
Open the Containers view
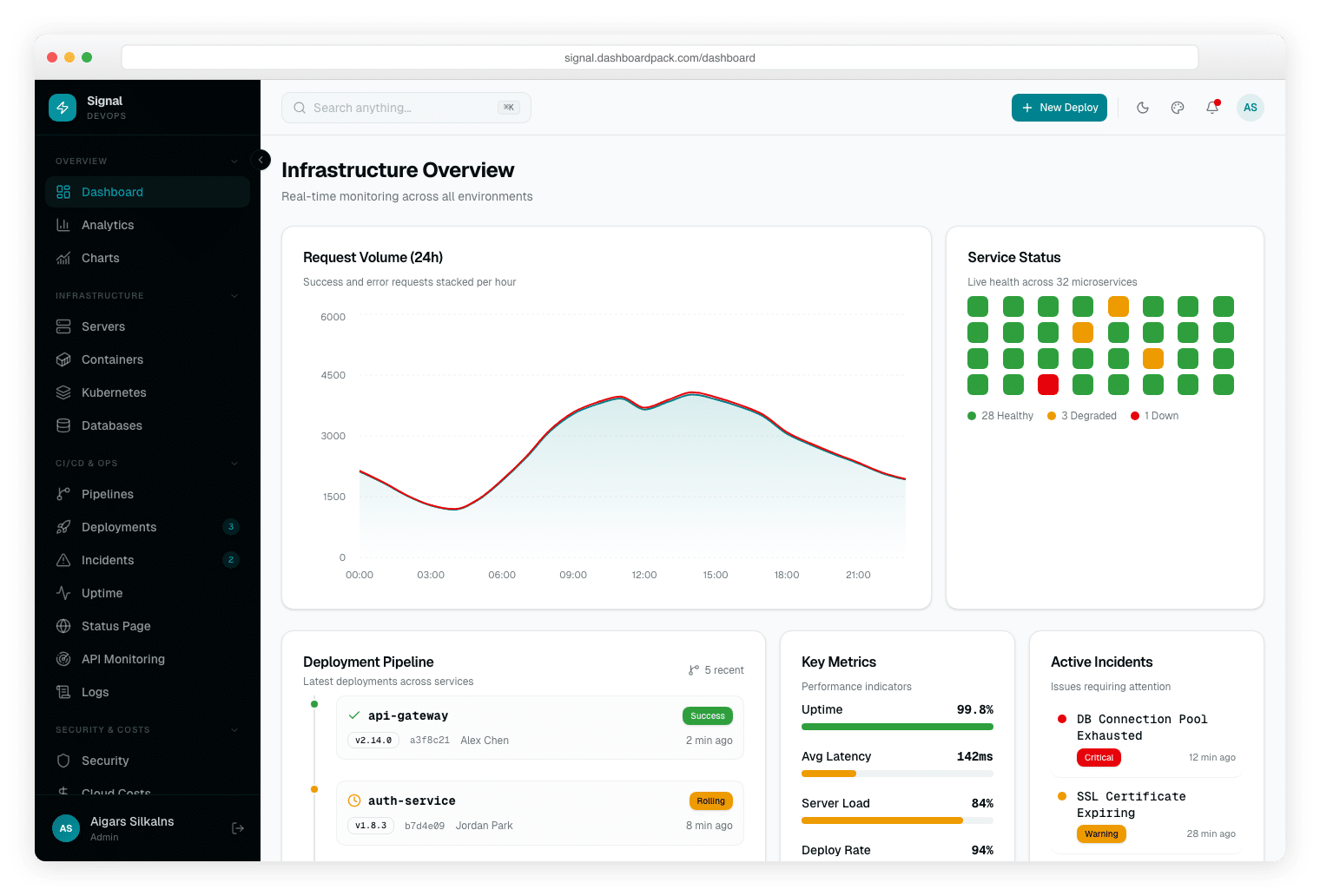(x=111, y=359)
